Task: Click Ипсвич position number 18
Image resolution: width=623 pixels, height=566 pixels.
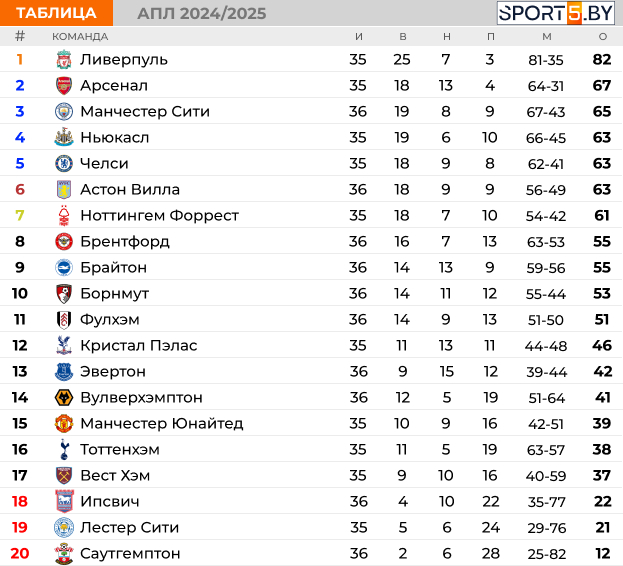Action: coord(19,502)
